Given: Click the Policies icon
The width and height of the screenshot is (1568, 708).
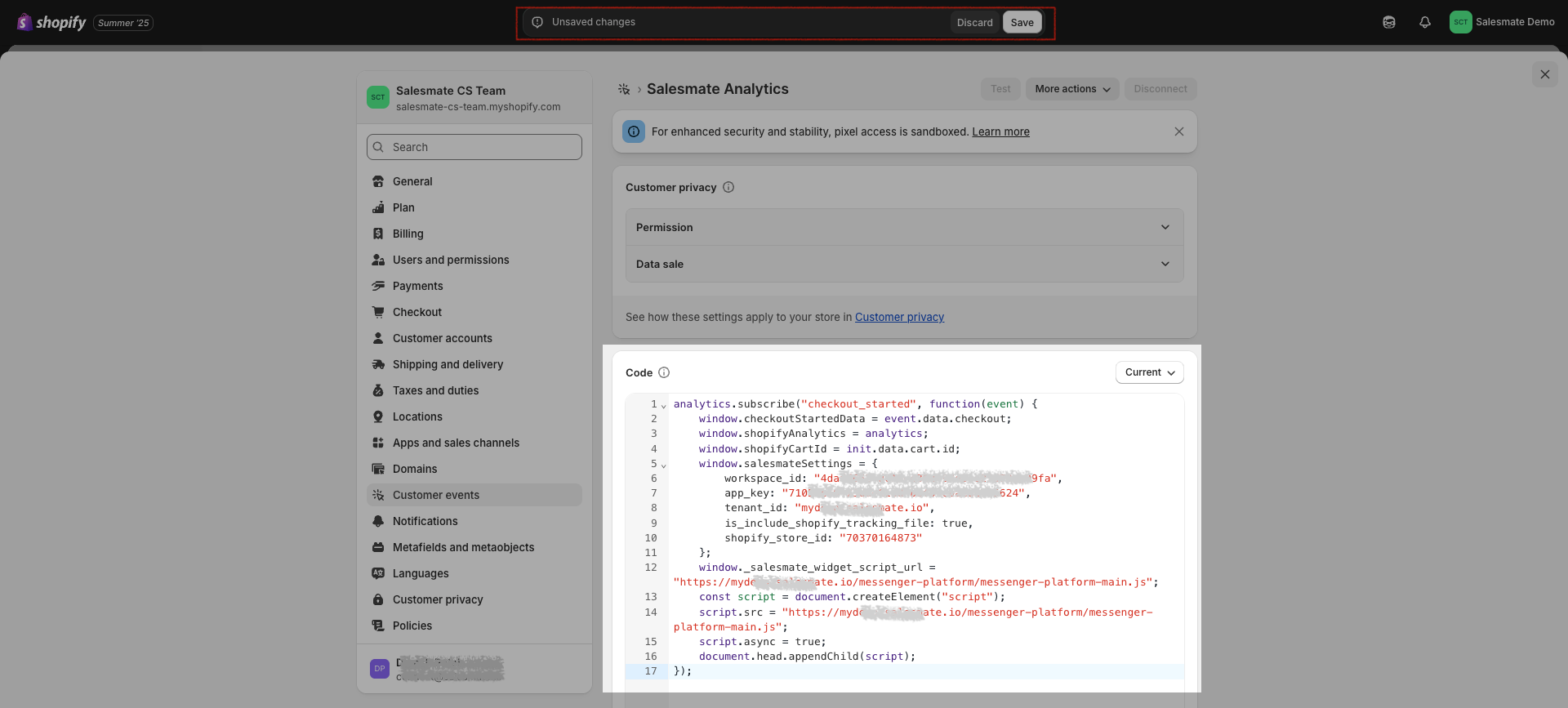Looking at the screenshot, I should (378, 626).
